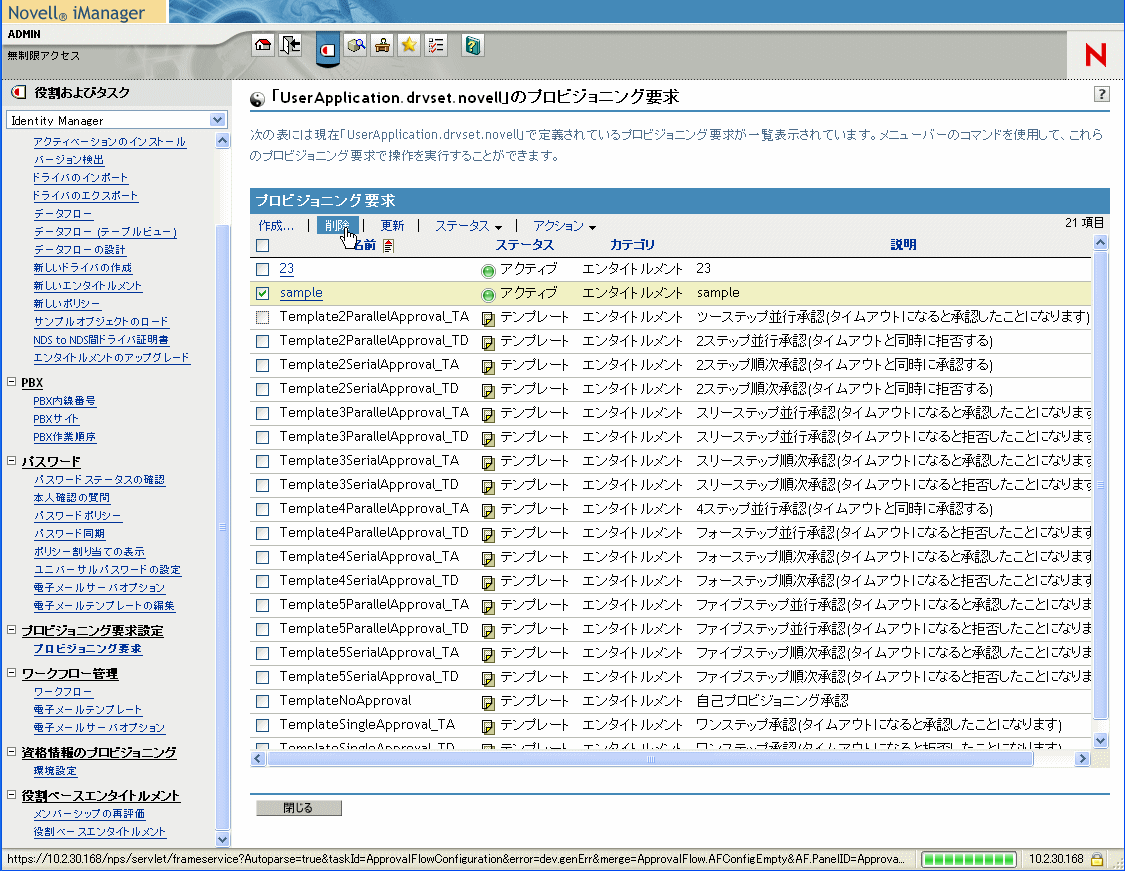Open the ステータス dropdown in the action bar
This screenshot has width=1125, height=871.
[468, 225]
